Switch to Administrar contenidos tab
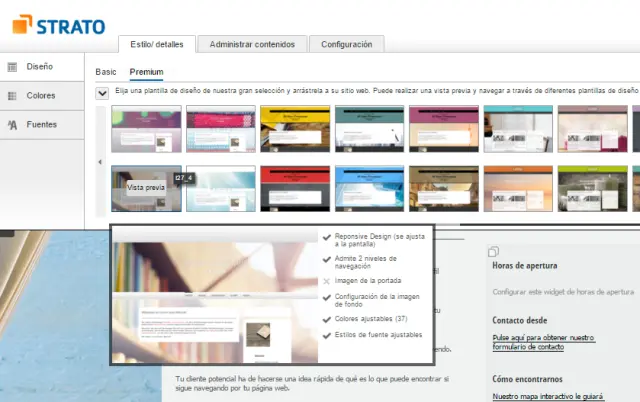The width and height of the screenshot is (640, 402). click(x=250, y=44)
